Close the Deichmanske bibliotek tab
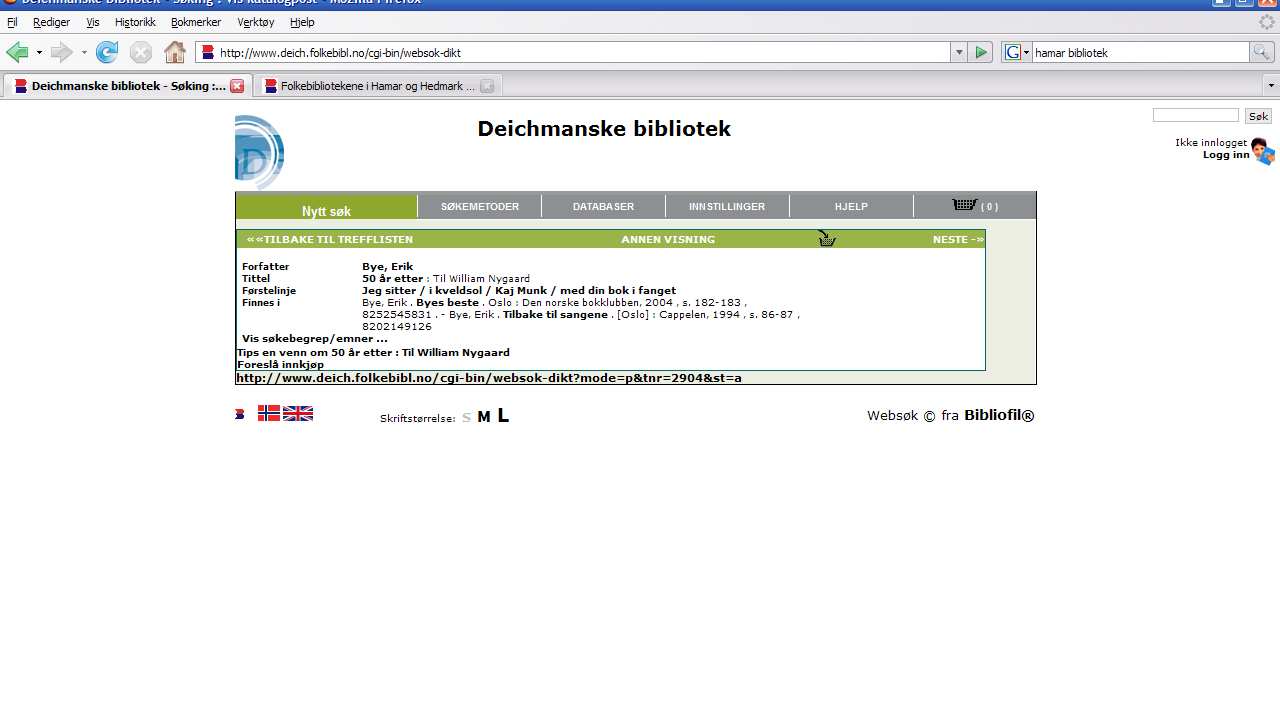 pos(237,86)
